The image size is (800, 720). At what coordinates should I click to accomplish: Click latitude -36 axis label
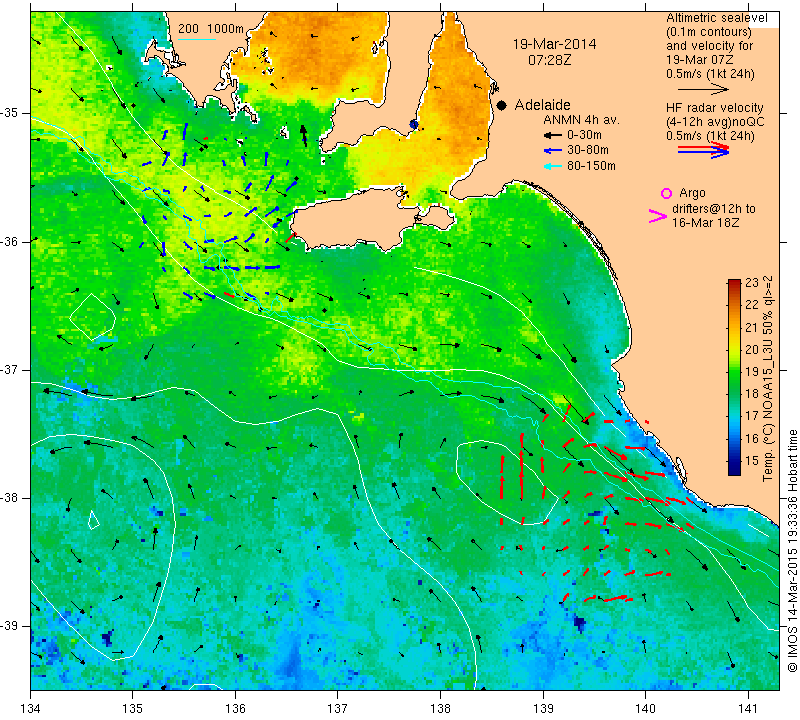pos(11,241)
